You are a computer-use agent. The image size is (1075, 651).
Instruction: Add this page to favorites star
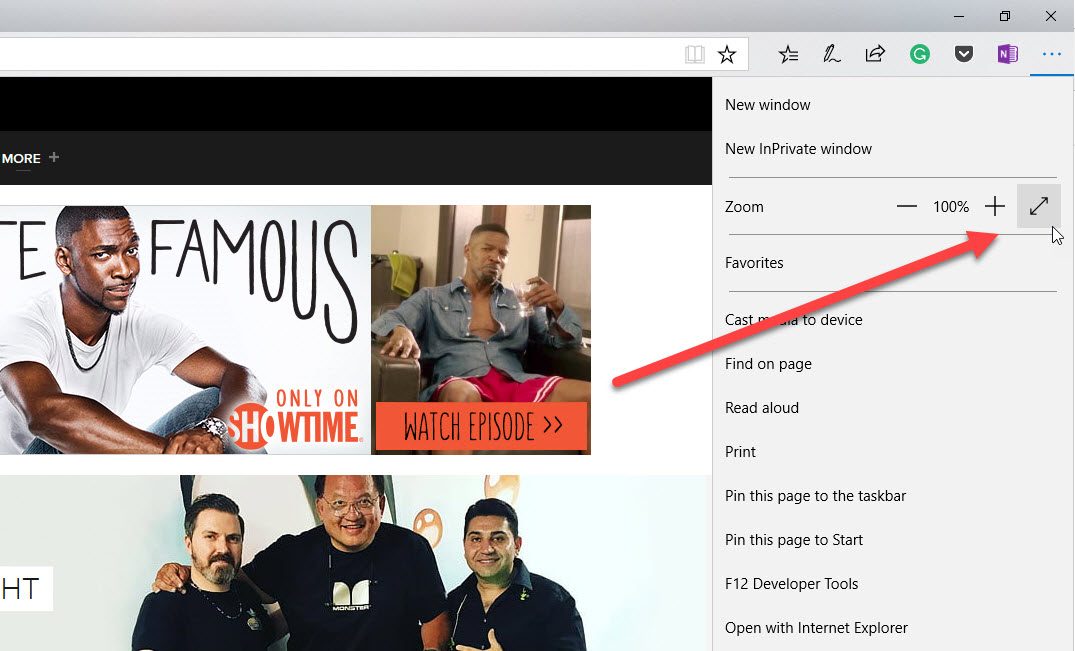[727, 54]
